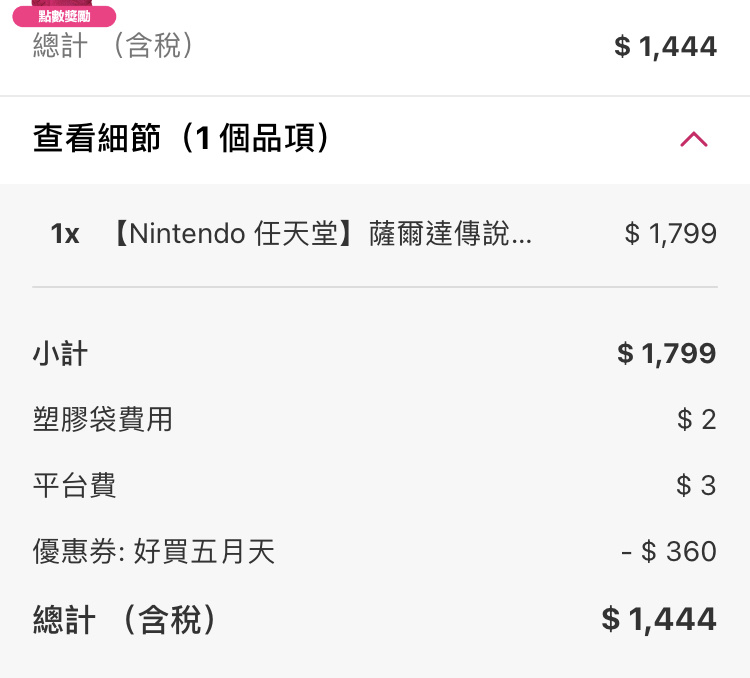Tap the item price $ 1,799
Image resolution: width=750 pixels, height=678 pixels.
coord(671,233)
